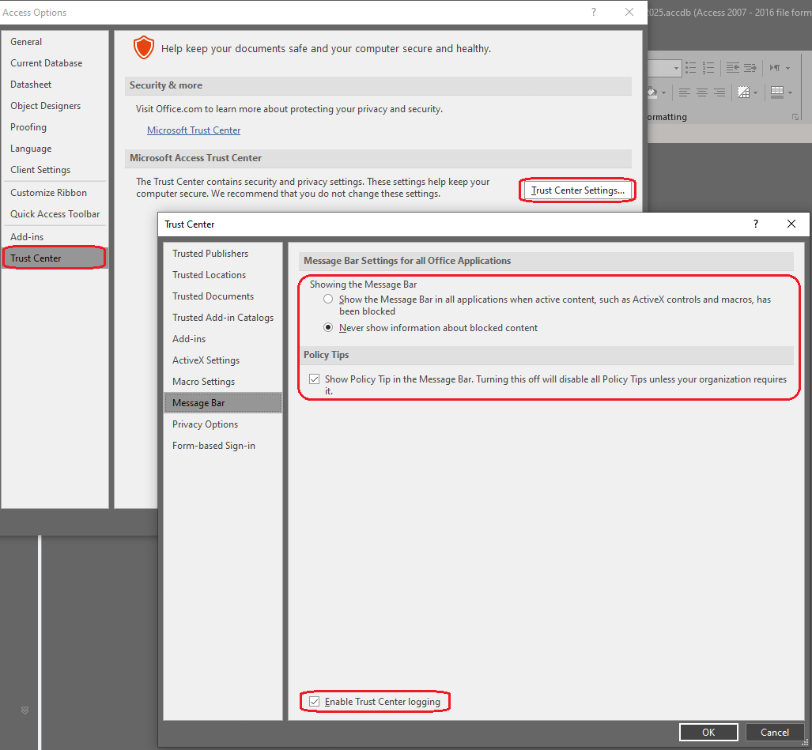Click the decrease indent icon in the ribbon
Image resolution: width=812 pixels, height=750 pixels.
[732, 68]
